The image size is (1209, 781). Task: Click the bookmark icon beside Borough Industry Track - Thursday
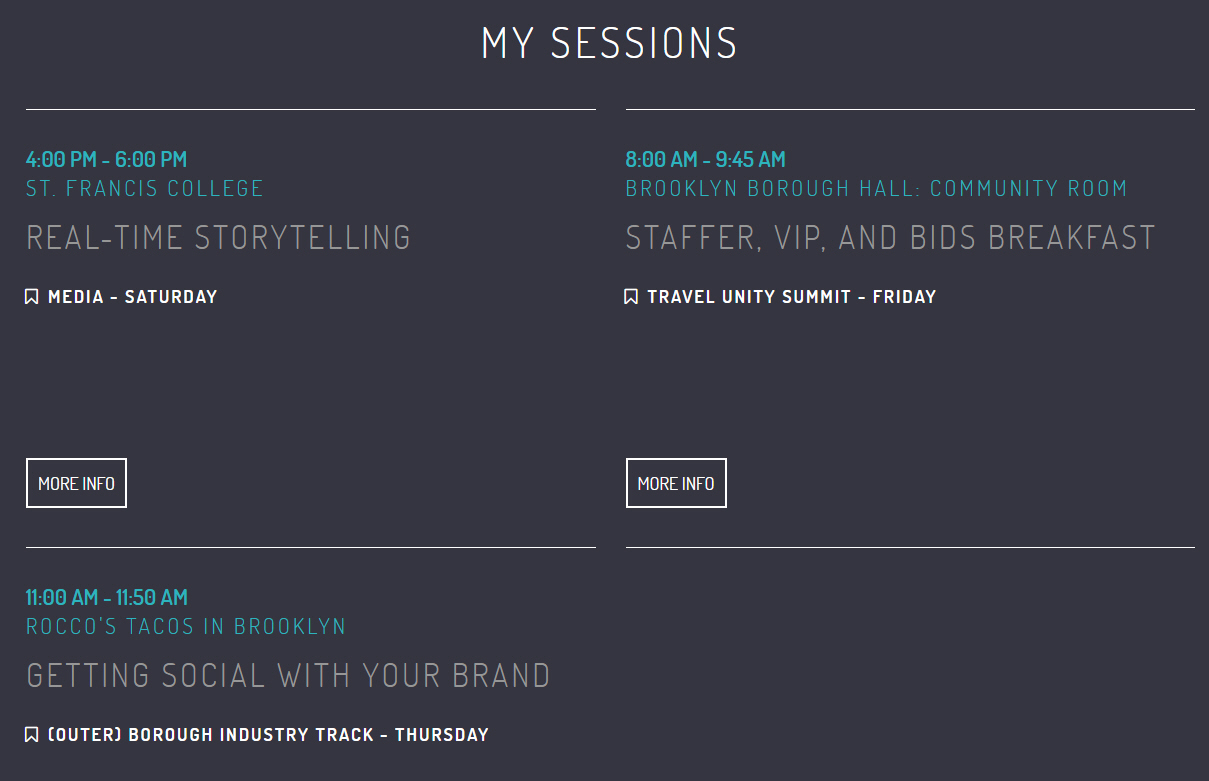point(32,735)
